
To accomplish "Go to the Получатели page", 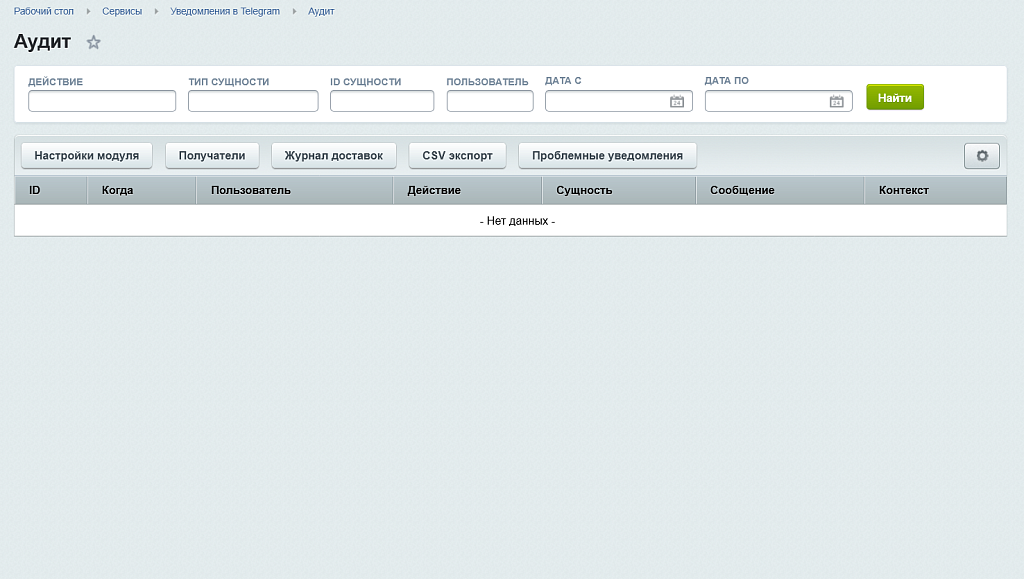I will click(212, 156).
